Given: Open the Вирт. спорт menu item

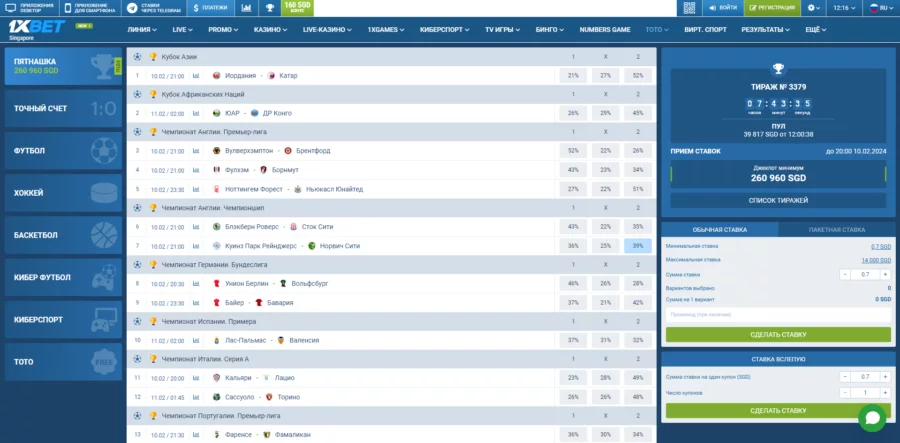Looking at the screenshot, I should [705, 30].
